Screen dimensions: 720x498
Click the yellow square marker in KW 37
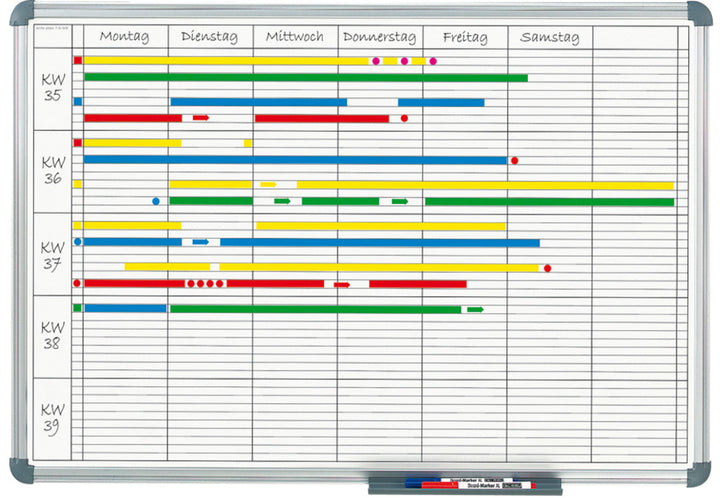tap(77, 225)
